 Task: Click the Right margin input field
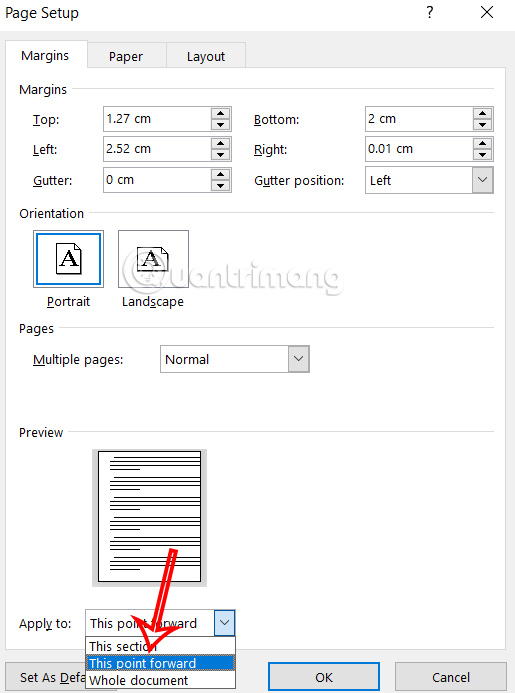[419, 149]
